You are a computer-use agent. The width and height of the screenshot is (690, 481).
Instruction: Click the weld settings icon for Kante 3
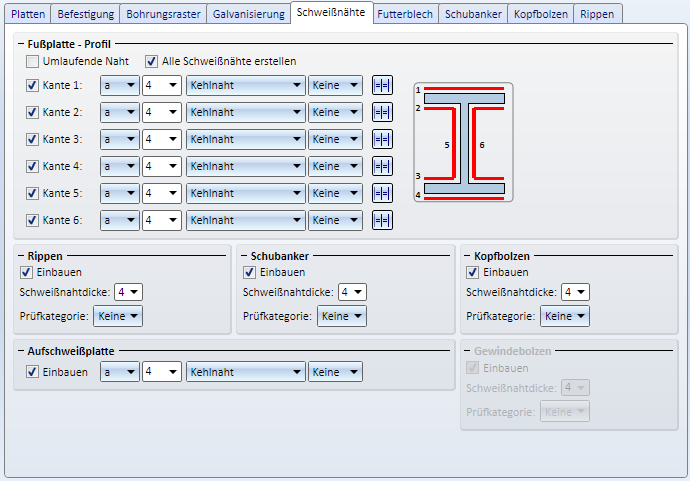click(382, 140)
